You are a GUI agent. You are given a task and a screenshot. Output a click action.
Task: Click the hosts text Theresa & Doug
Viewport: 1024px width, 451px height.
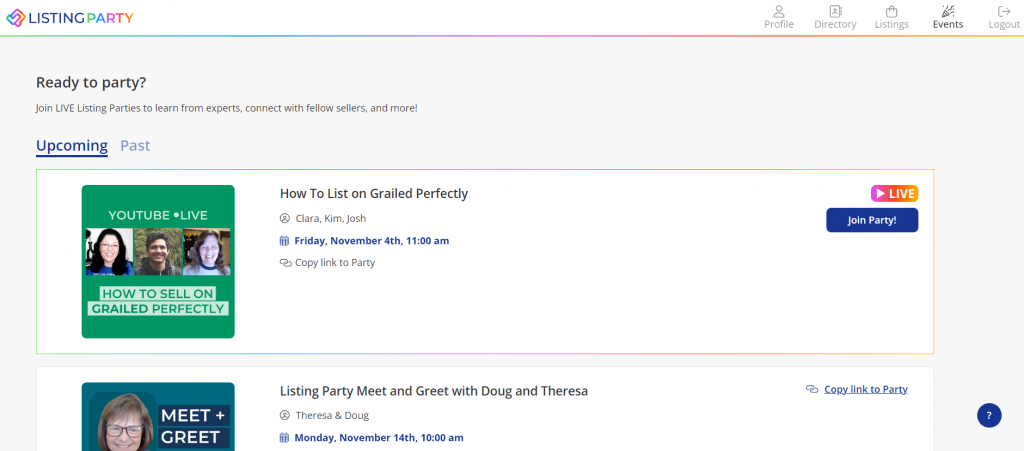pyautogui.click(x=332, y=416)
